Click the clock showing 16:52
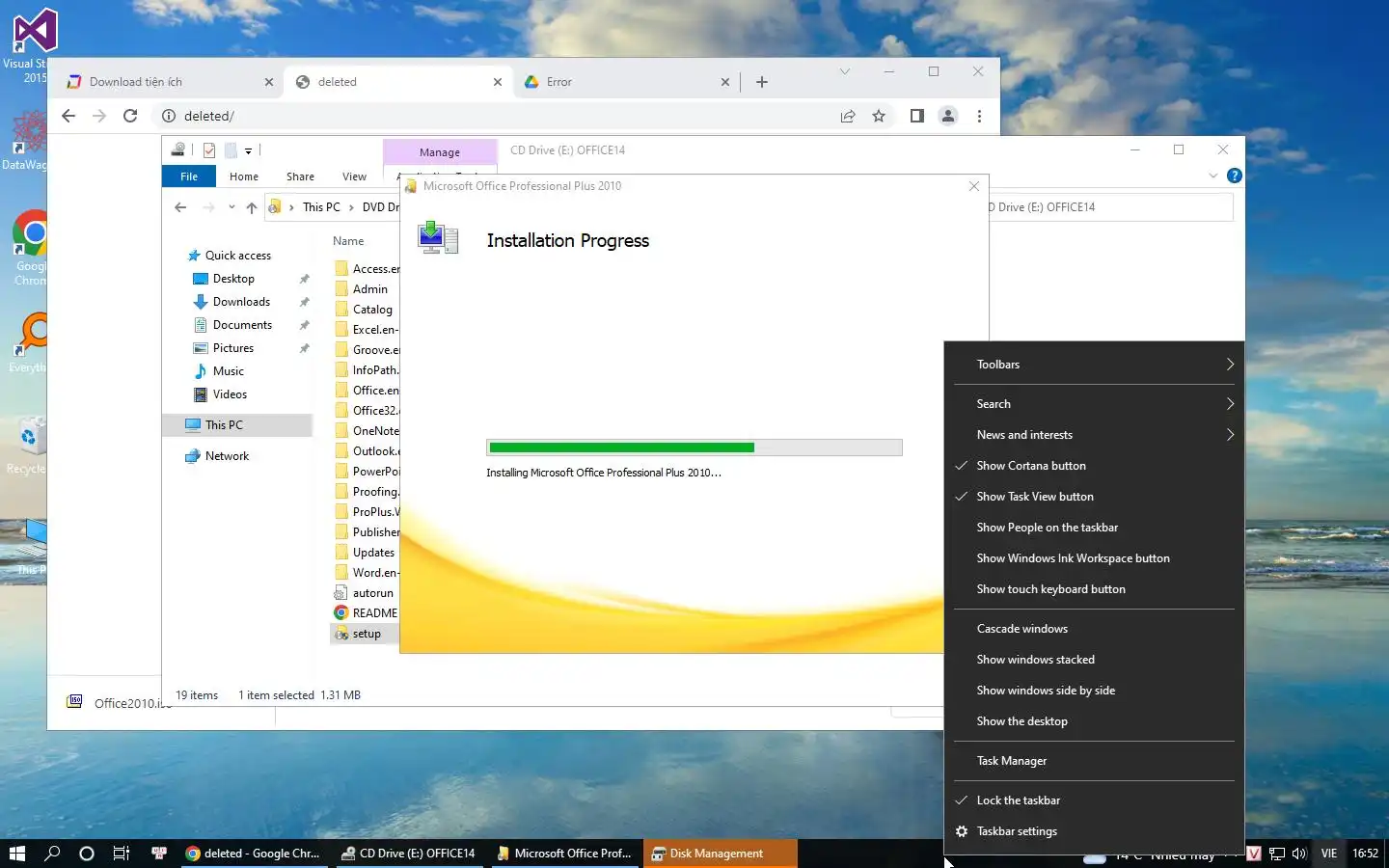Viewport: 1389px width, 868px height. click(x=1365, y=854)
